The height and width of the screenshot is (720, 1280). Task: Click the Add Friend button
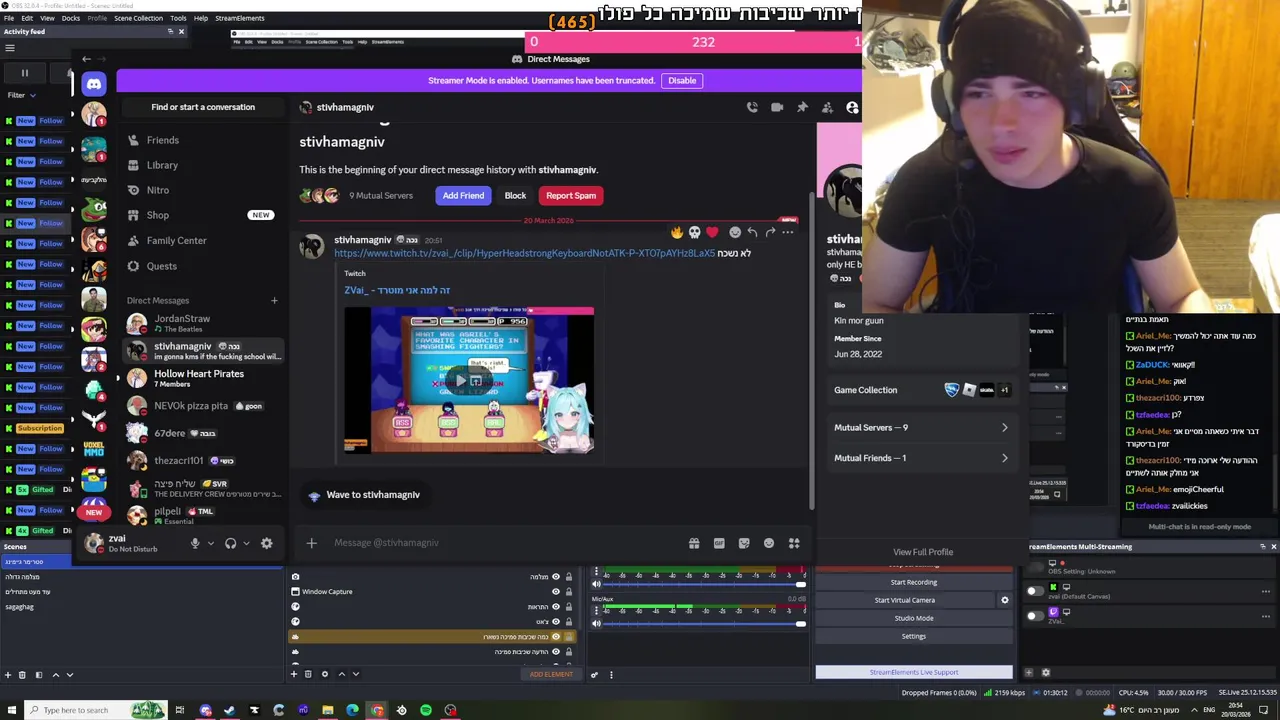[463, 195]
